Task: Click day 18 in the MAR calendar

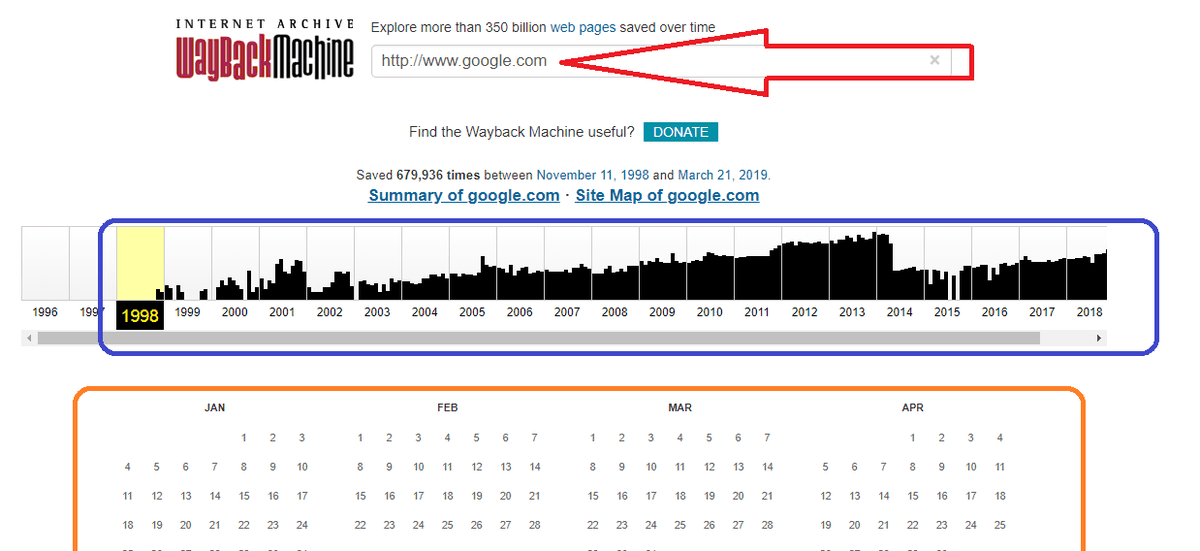Action: [x=680, y=496]
